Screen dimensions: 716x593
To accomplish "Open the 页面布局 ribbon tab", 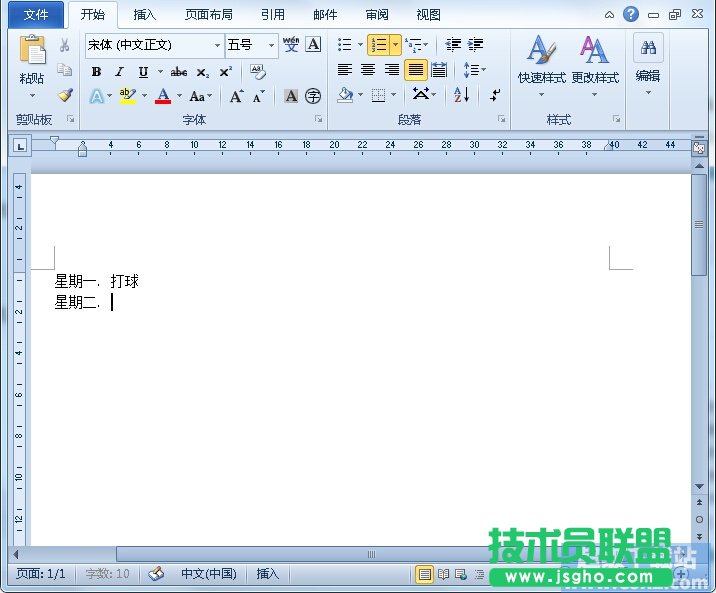I will (208, 15).
